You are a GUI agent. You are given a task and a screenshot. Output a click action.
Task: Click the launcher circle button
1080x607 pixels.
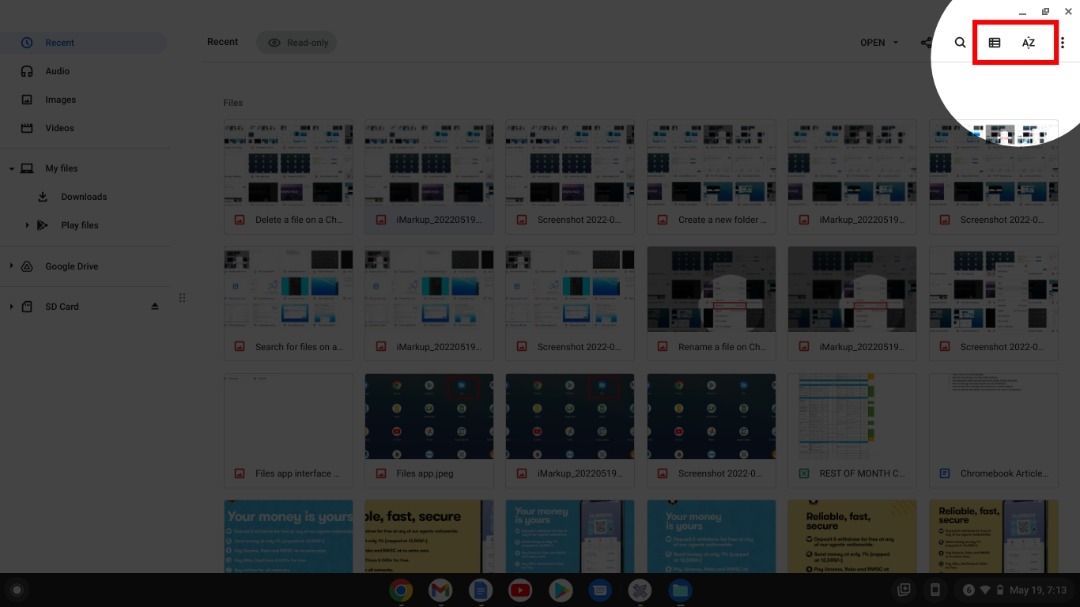[17, 590]
